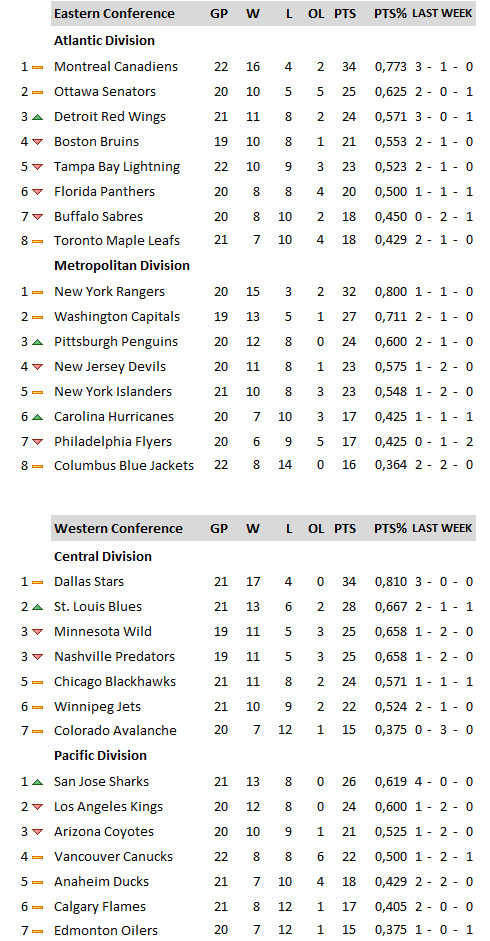Click green up arrow beside Detroit Red Wings
490x941 pixels.
37,117
